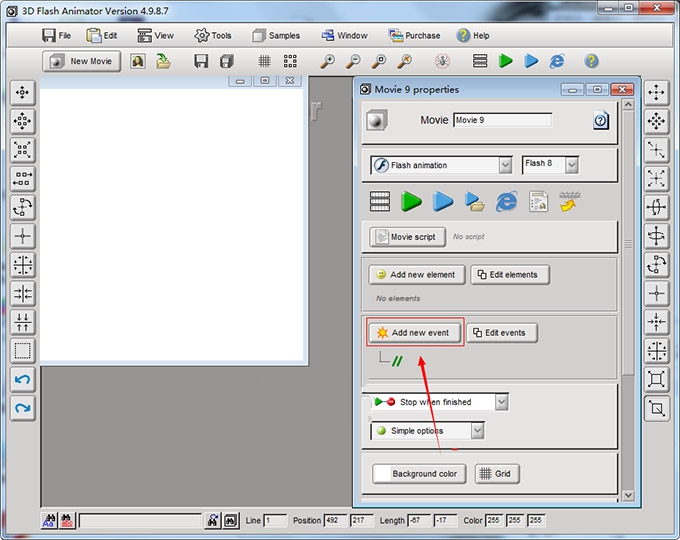Viewport: 680px width, 540px height.
Task: Click the undo arrow in left toolbar
Action: [x=23, y=380]
